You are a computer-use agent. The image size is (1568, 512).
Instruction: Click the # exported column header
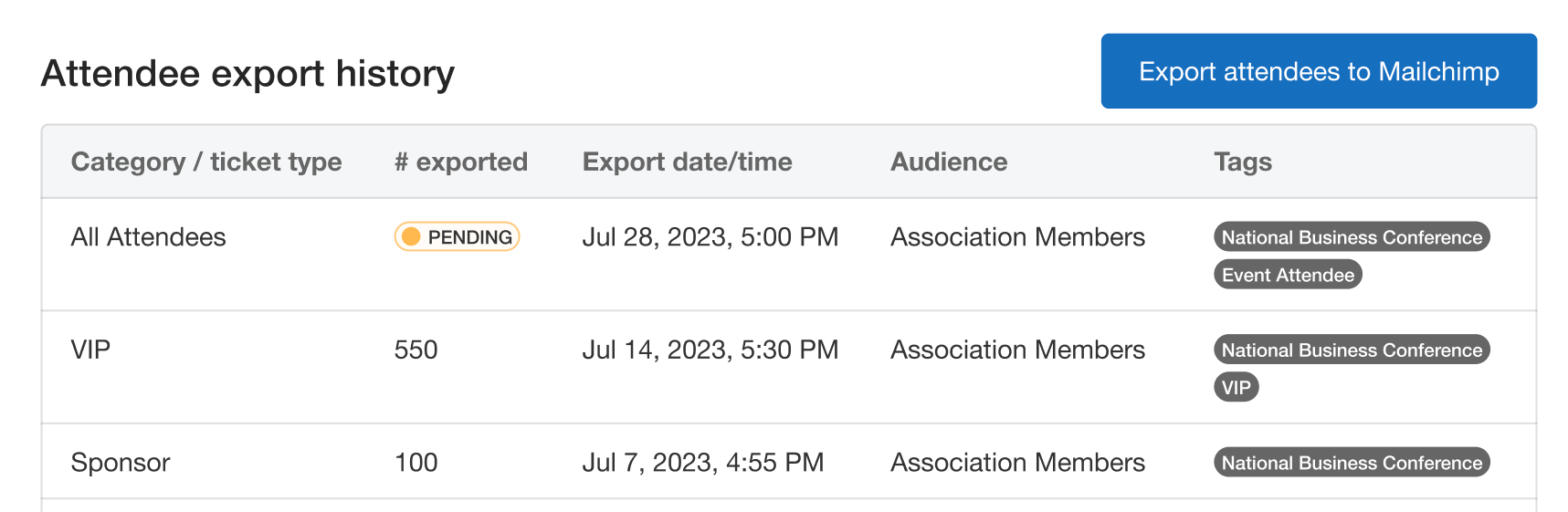coord(460,162)
